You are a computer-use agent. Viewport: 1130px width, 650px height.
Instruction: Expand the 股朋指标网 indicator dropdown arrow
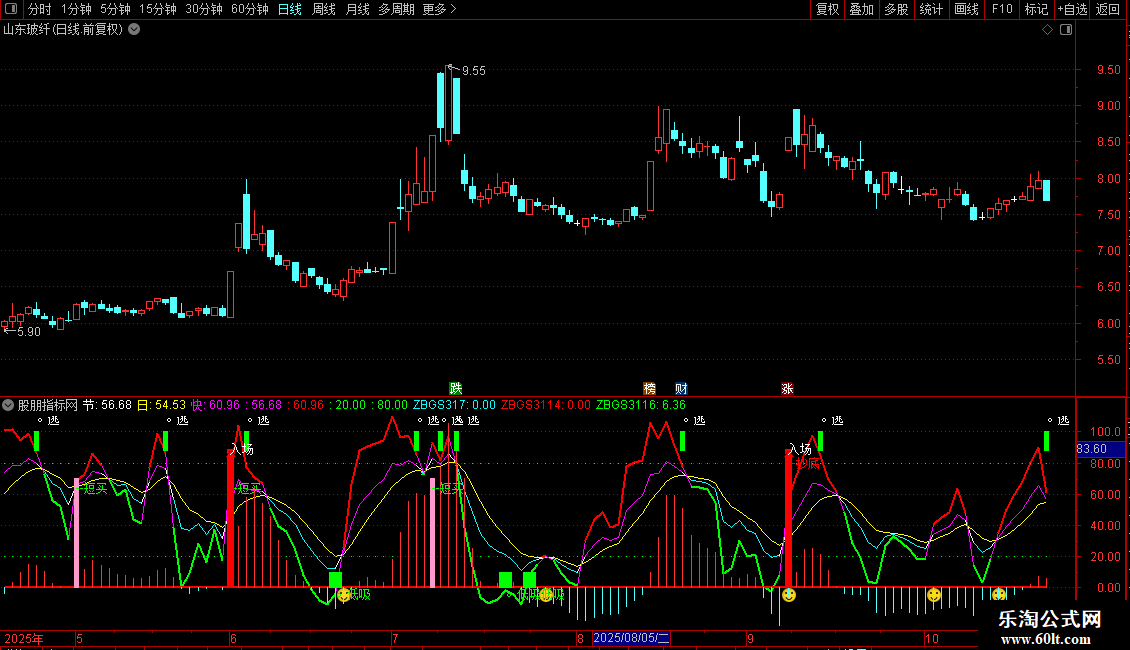click(9, 405)
